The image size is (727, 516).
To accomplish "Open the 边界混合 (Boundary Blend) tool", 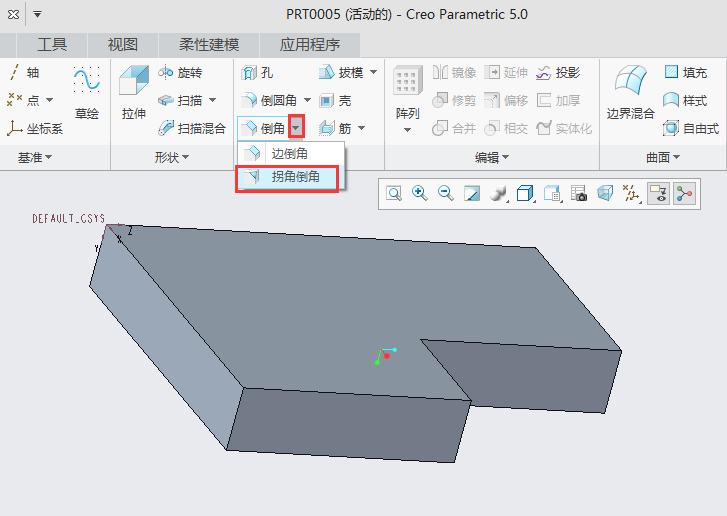I will pos(630,93).
